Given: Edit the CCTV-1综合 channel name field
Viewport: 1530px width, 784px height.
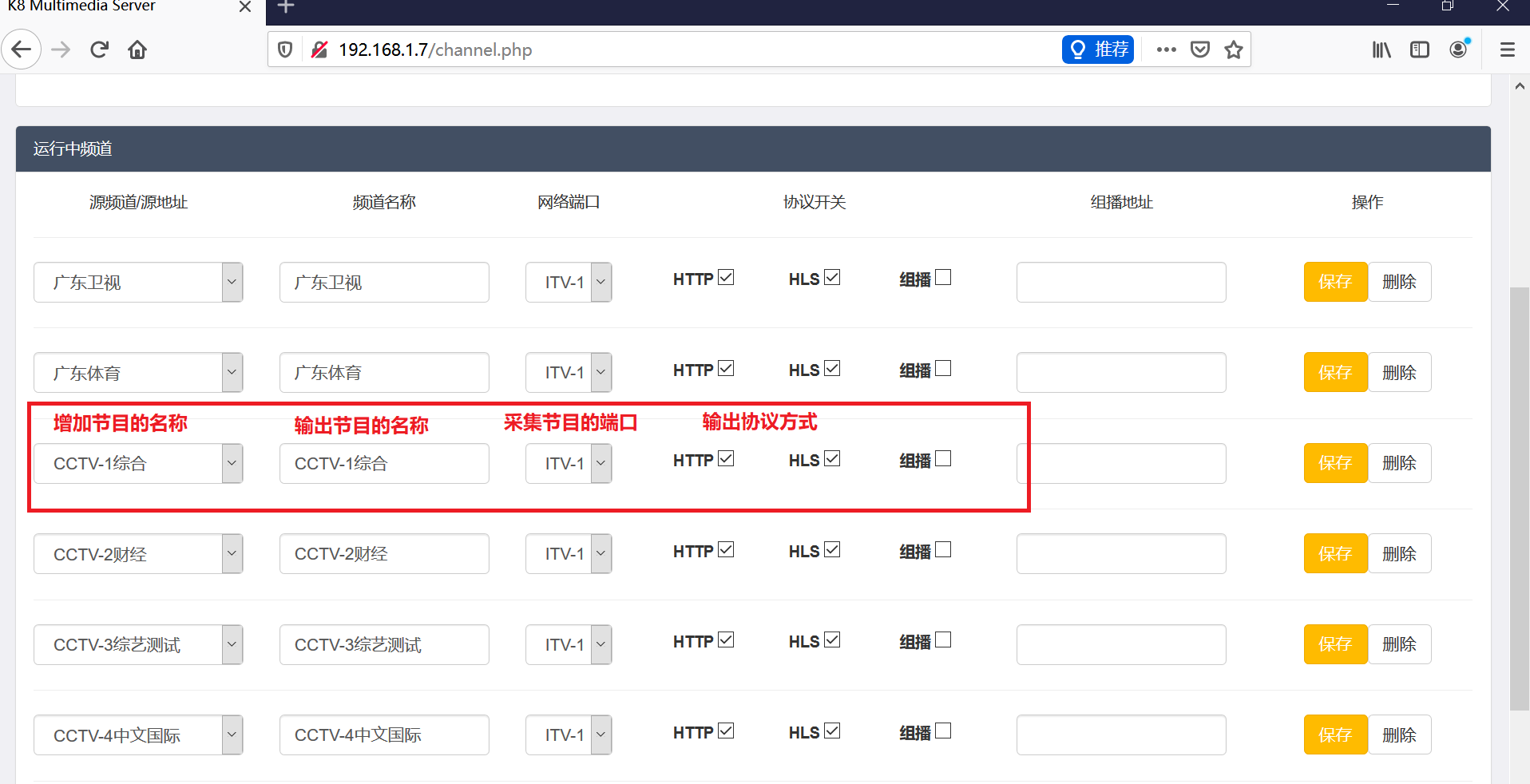Looking at the screenshot, I should click(384, 464).
